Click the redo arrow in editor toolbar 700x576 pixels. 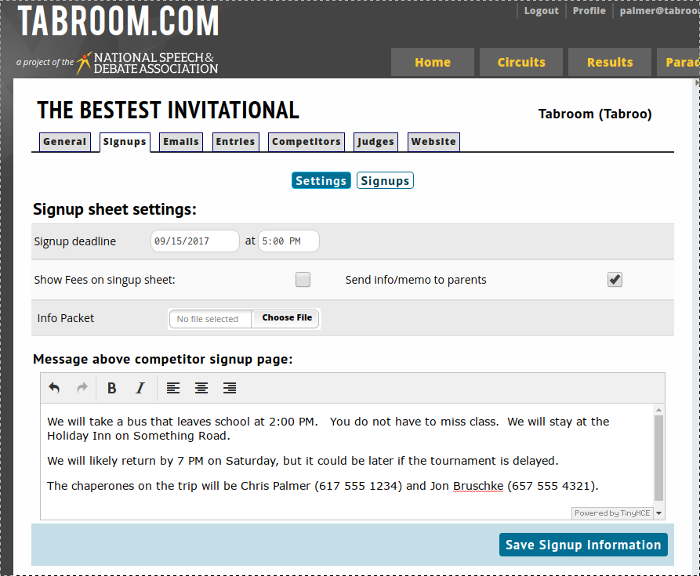(82, 388)
